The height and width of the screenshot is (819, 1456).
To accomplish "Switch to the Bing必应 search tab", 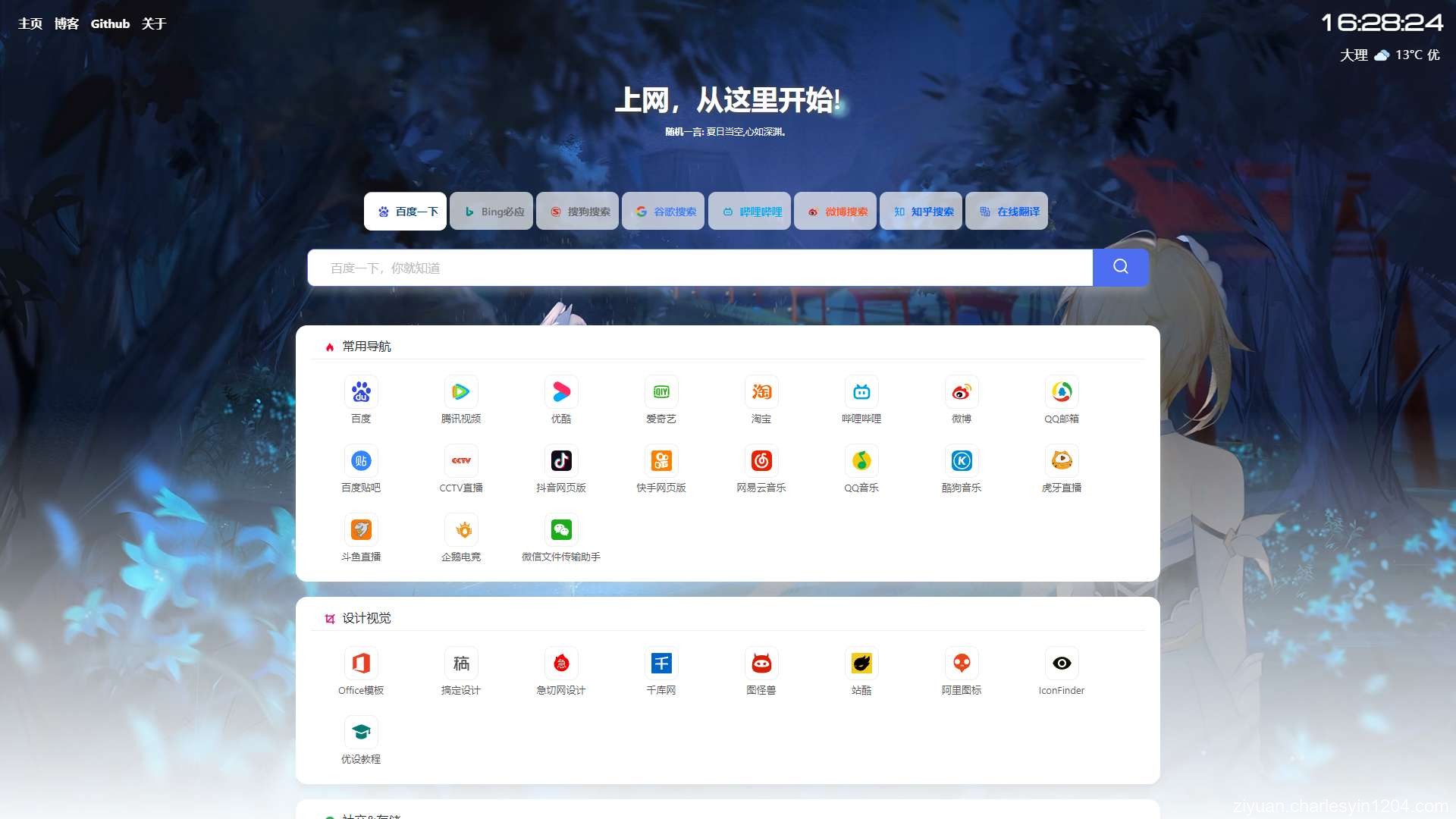I will click(491, 211).
